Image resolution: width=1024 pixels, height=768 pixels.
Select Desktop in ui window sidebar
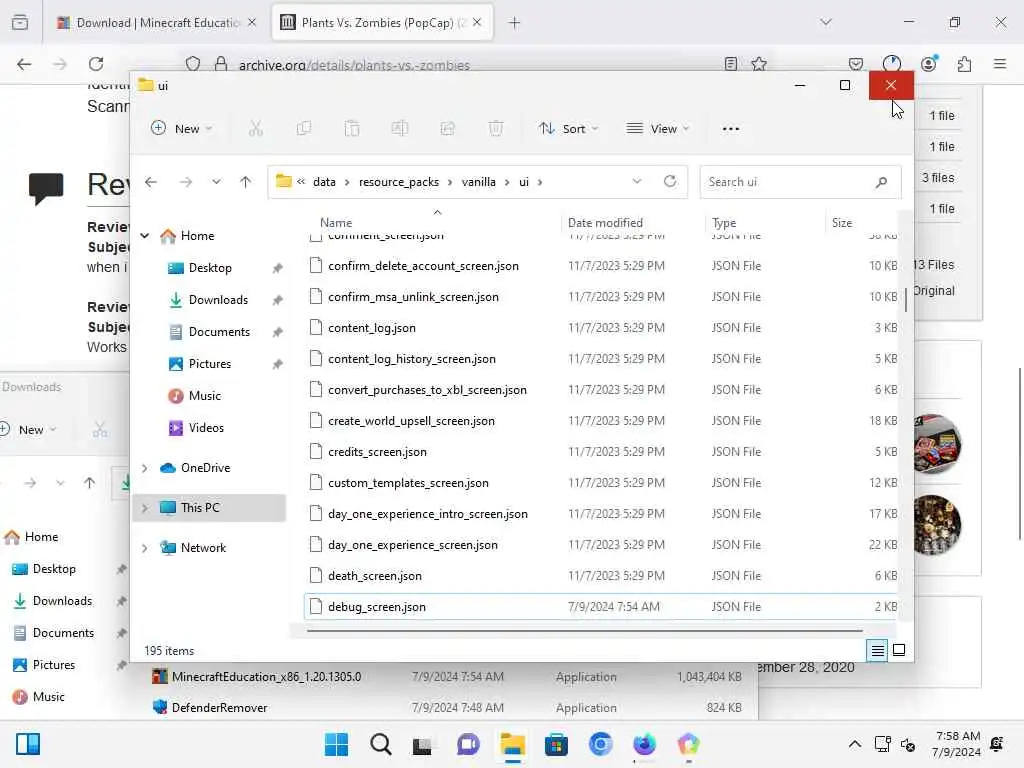[210, 268]
